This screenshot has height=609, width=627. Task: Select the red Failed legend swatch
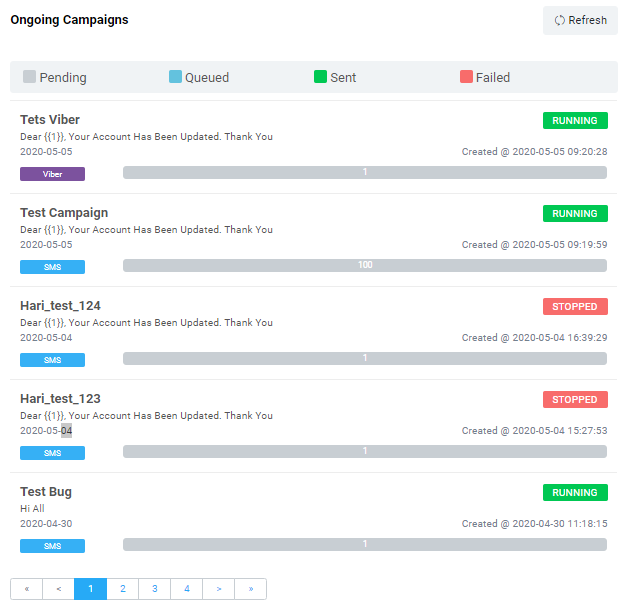[x=466, y=77]
